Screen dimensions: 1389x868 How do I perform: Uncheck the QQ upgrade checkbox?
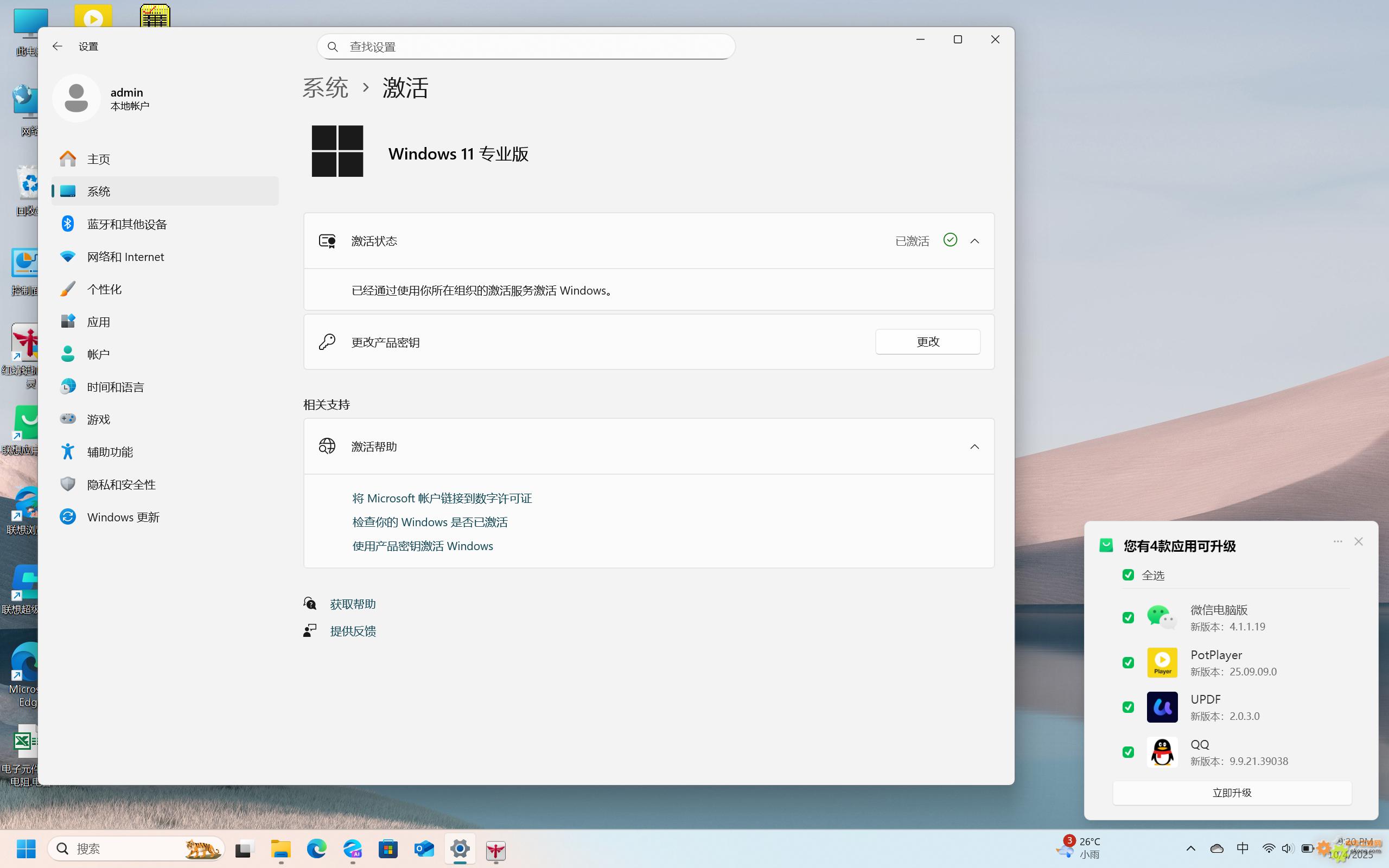1128,752
